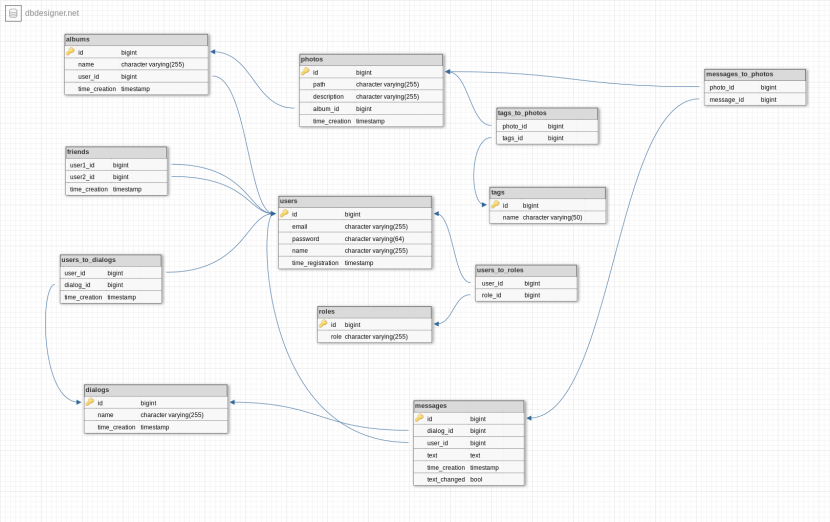Click the dialogs table primary key icon

[90, 402]
